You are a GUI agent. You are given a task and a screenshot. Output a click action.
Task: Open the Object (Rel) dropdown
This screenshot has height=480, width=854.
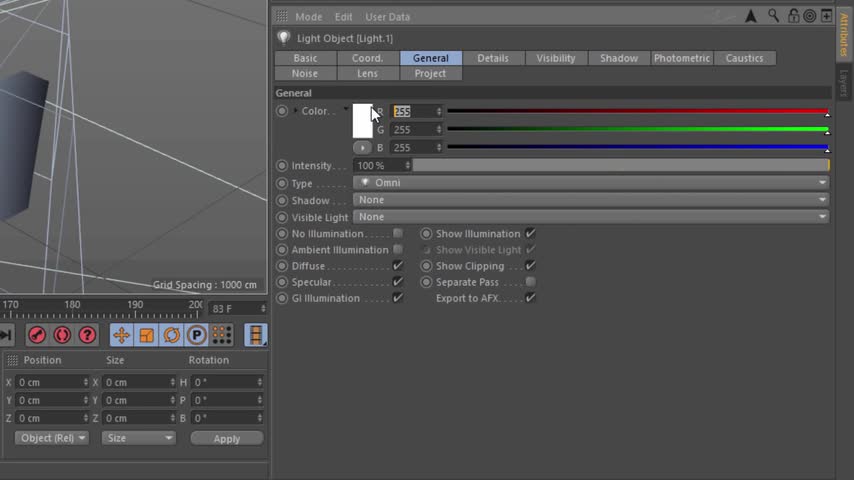coord(51,438)
